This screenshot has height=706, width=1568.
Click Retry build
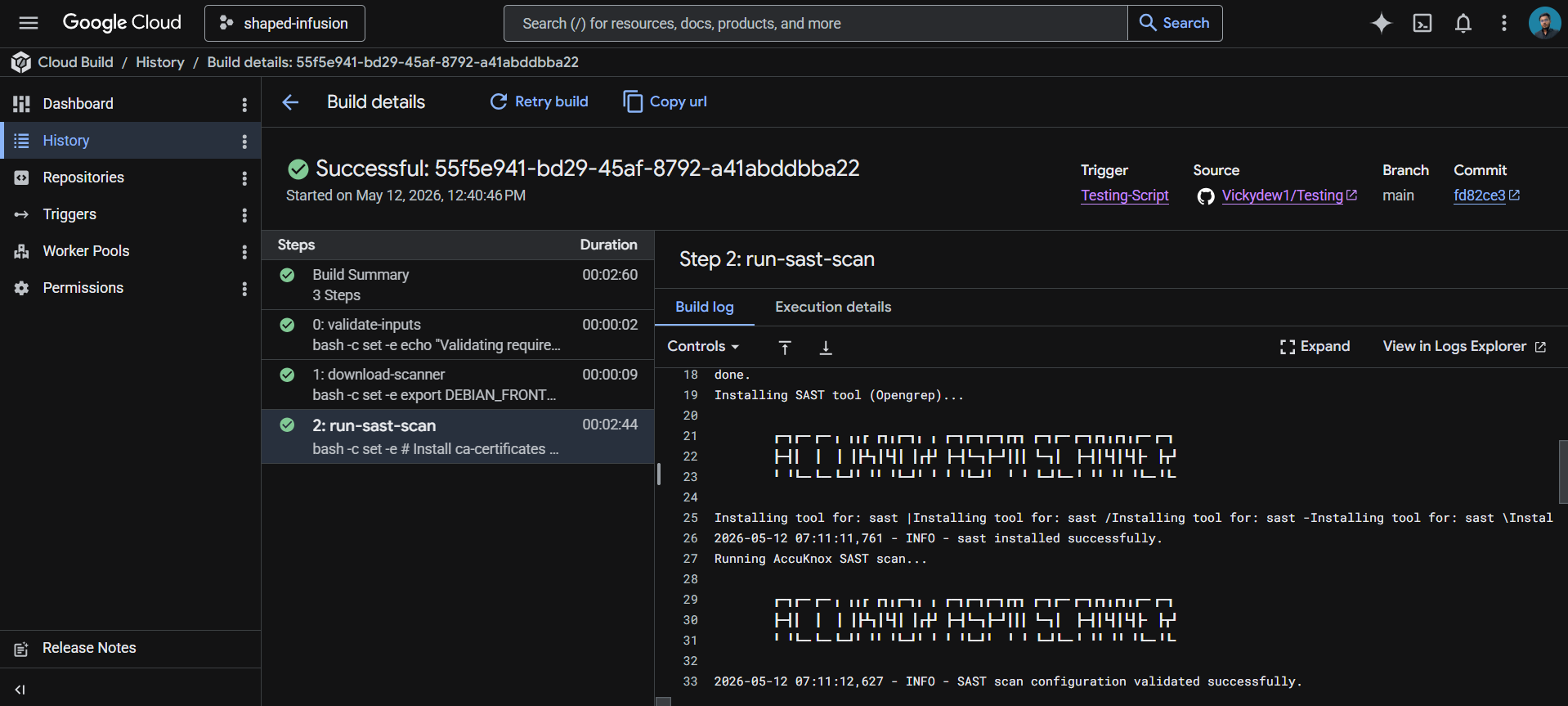[539, 101]
